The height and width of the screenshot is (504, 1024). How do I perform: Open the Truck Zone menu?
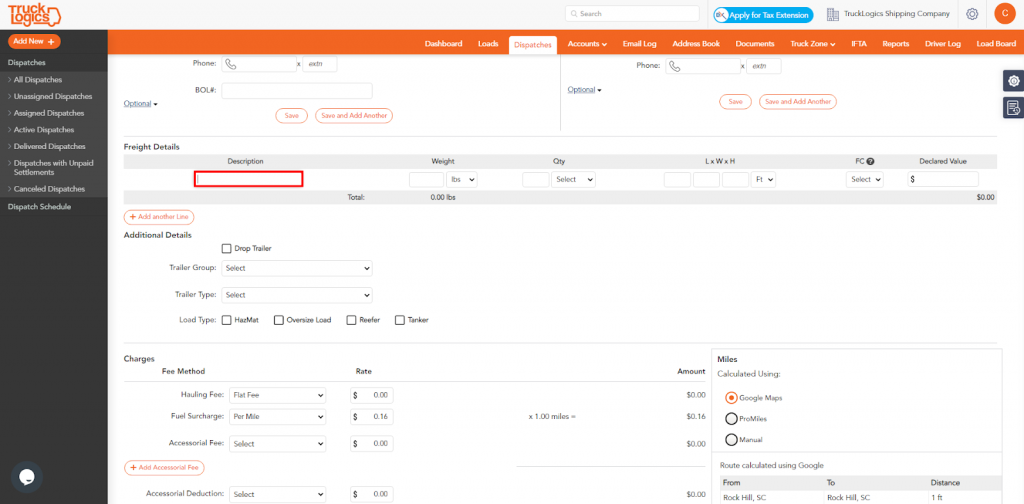pyautogui.click(x=813, y=44)
